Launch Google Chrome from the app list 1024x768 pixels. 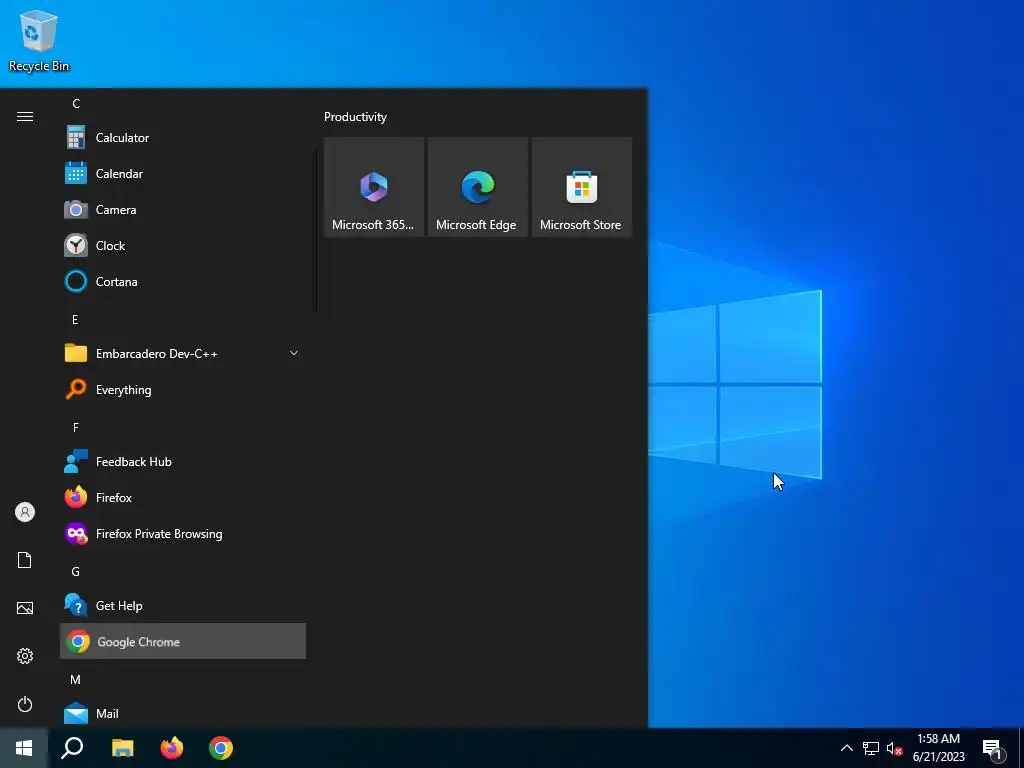(x=182, y=641)
